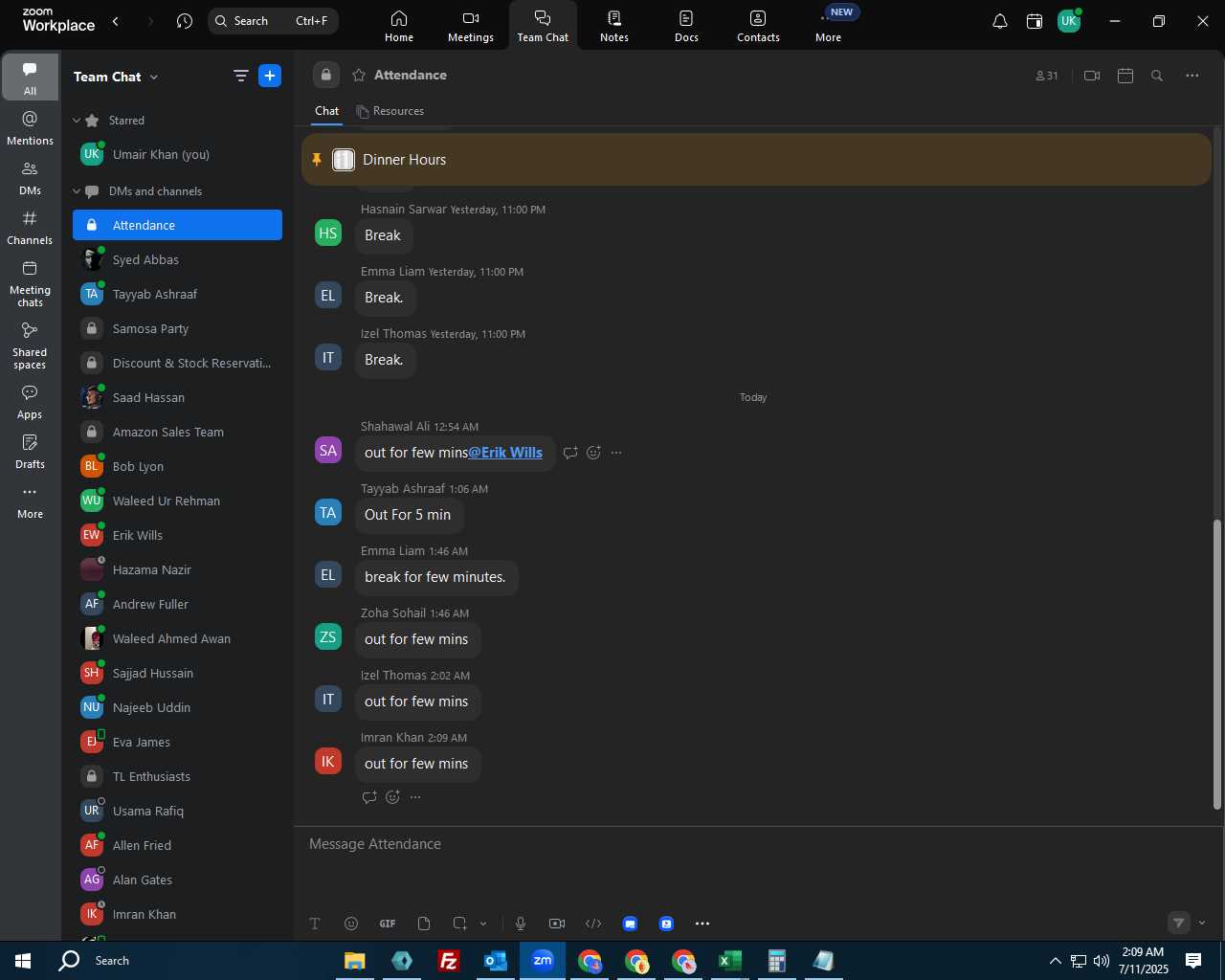Open the Meetings tab
The image size is (1225, 980).
(x=471, y=26)
